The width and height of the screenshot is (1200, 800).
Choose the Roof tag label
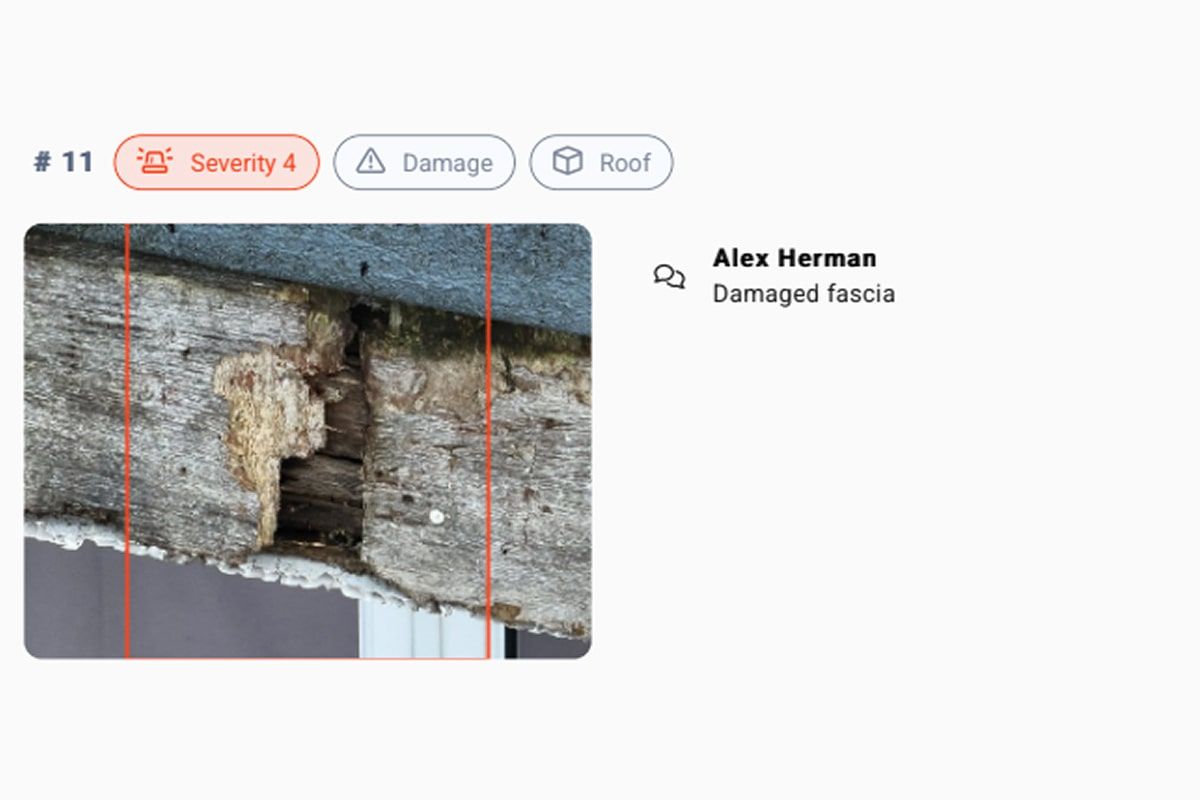[625, 163]
